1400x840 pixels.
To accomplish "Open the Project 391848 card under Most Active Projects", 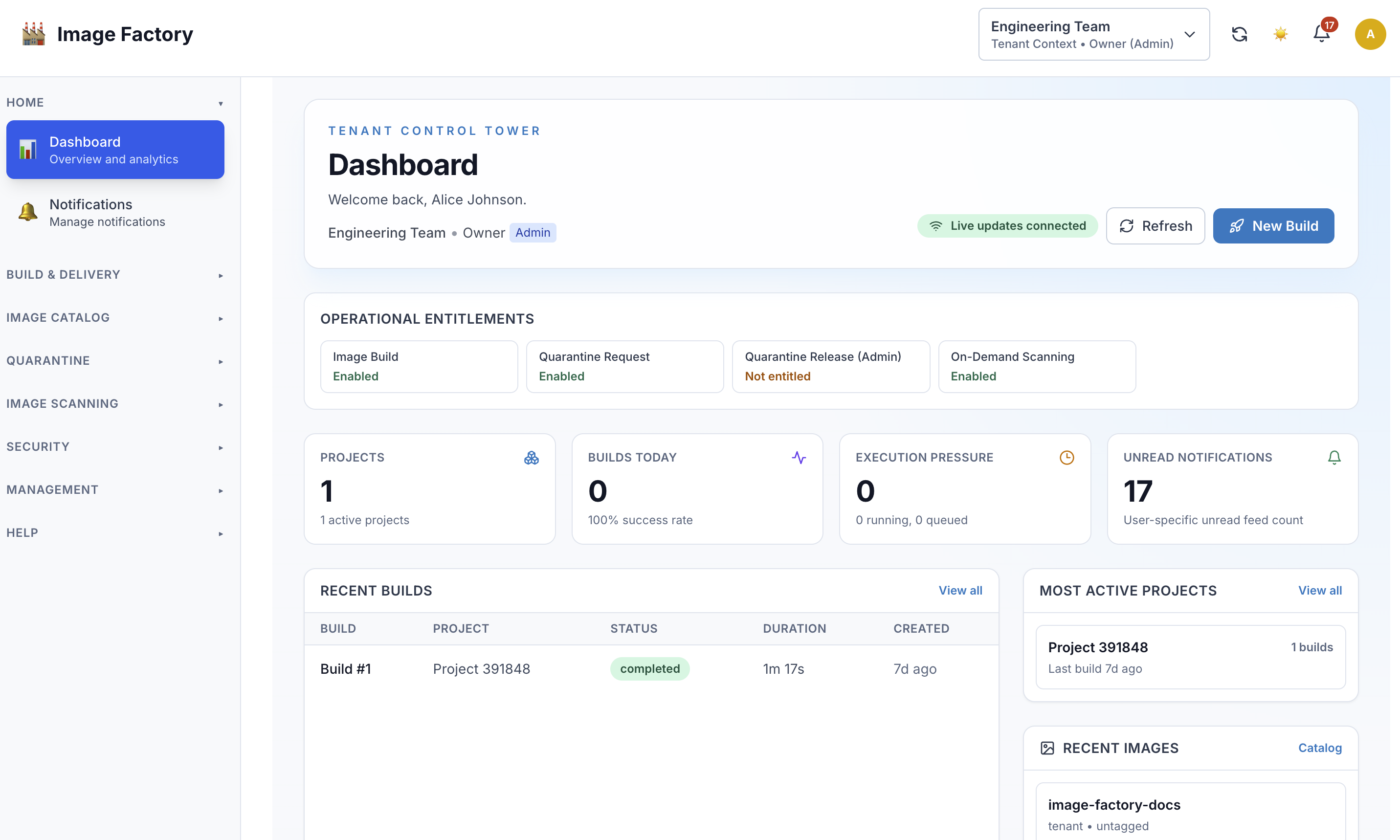I will [1189, 657].
